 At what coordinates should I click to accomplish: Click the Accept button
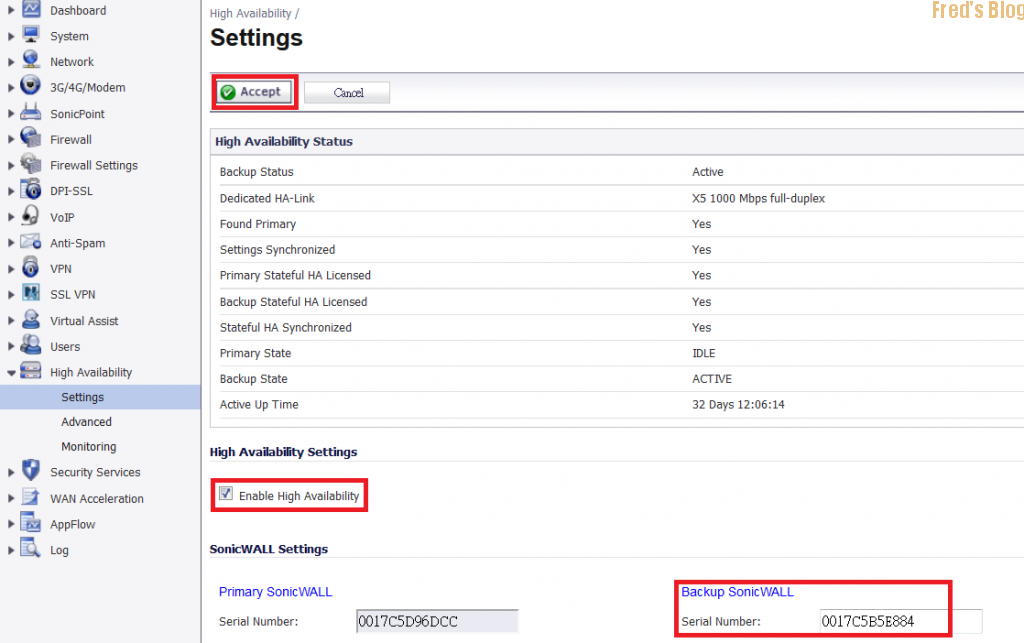pos(254,91)
